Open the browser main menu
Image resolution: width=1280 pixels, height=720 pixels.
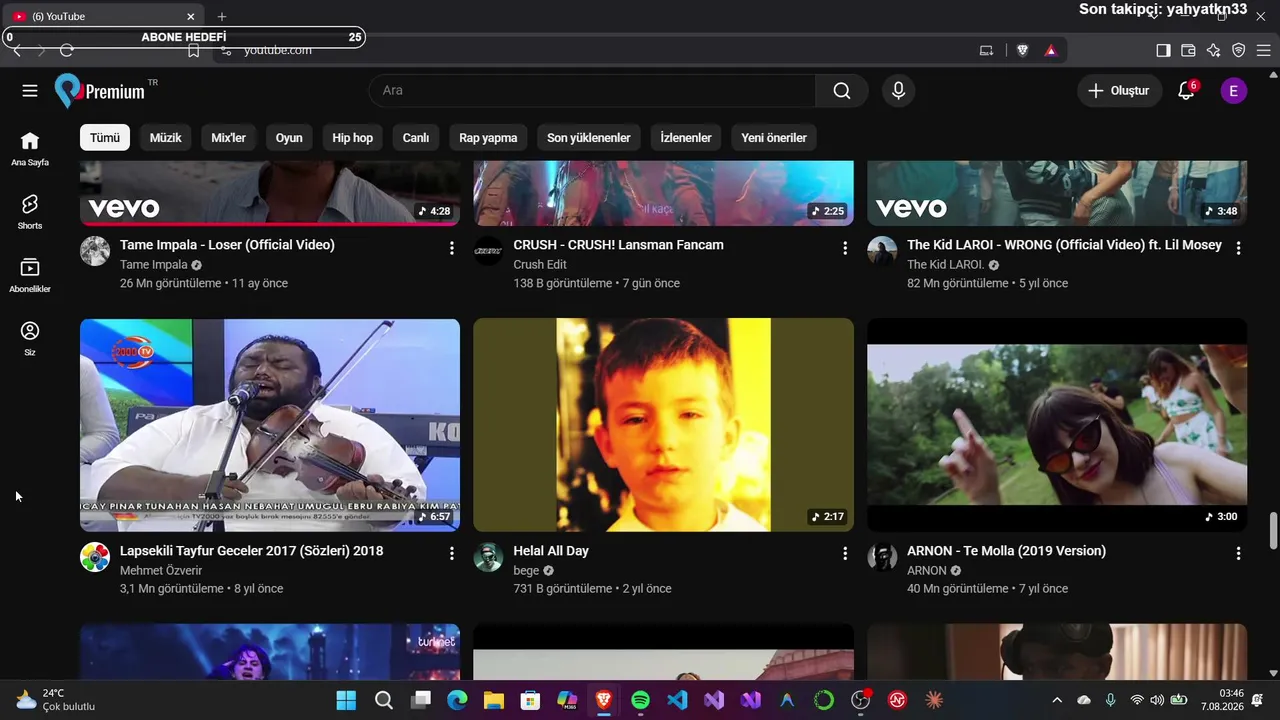(x=1263, y=50)
